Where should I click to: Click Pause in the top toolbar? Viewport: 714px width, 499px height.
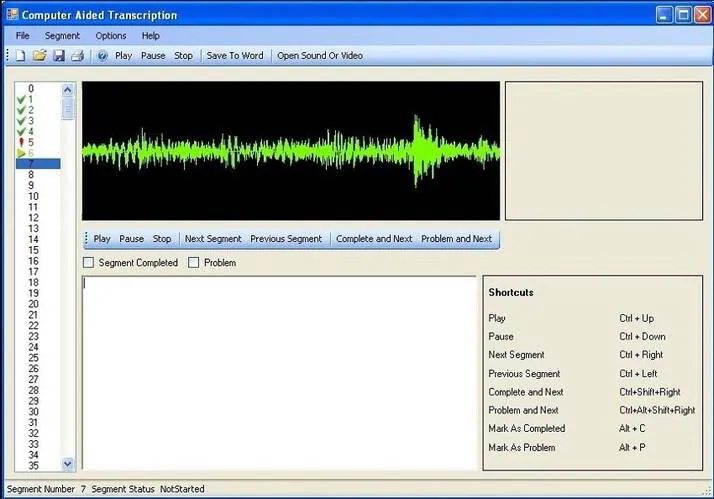tap(153, 56)
